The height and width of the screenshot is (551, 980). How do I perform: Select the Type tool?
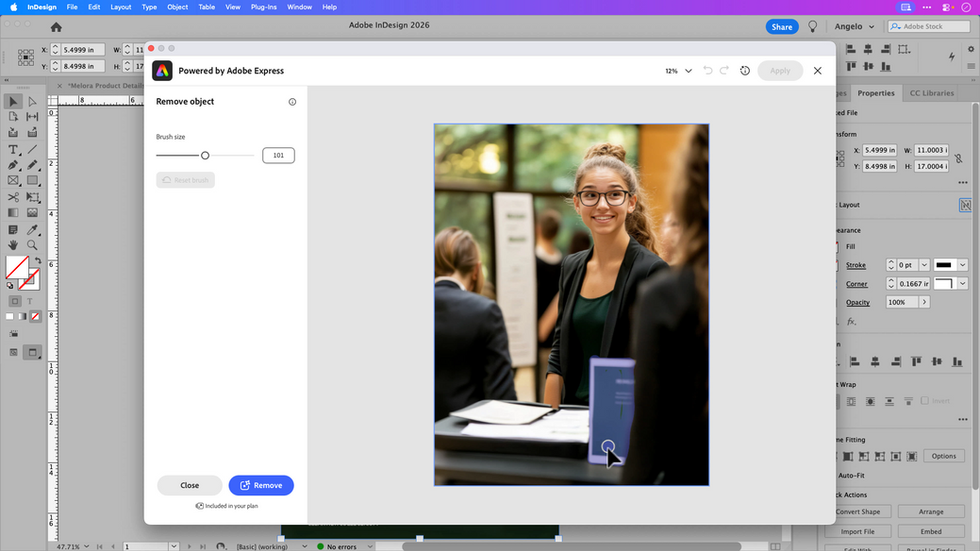tap(13, 150)
